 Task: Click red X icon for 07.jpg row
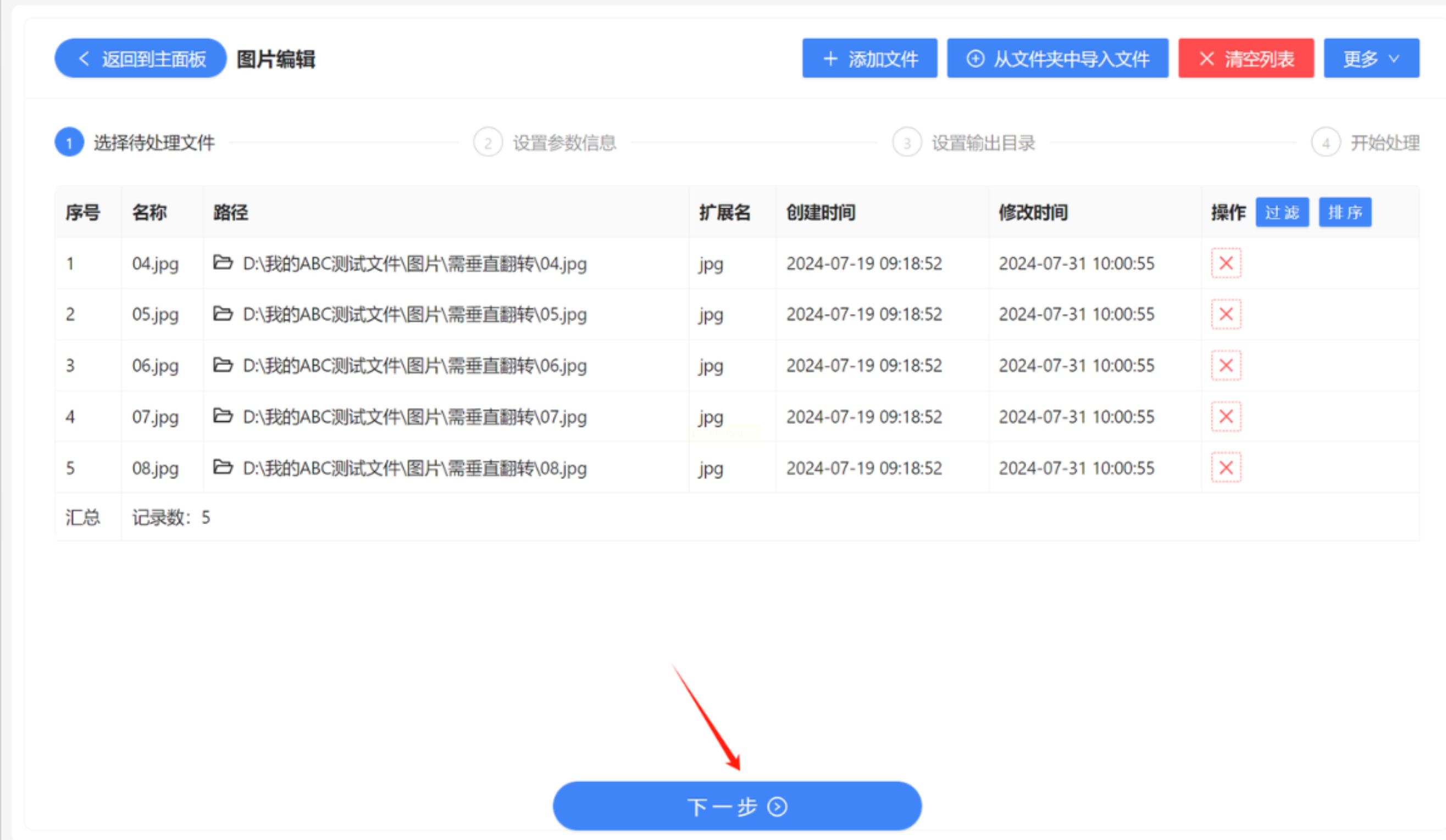coord(1226,416)
